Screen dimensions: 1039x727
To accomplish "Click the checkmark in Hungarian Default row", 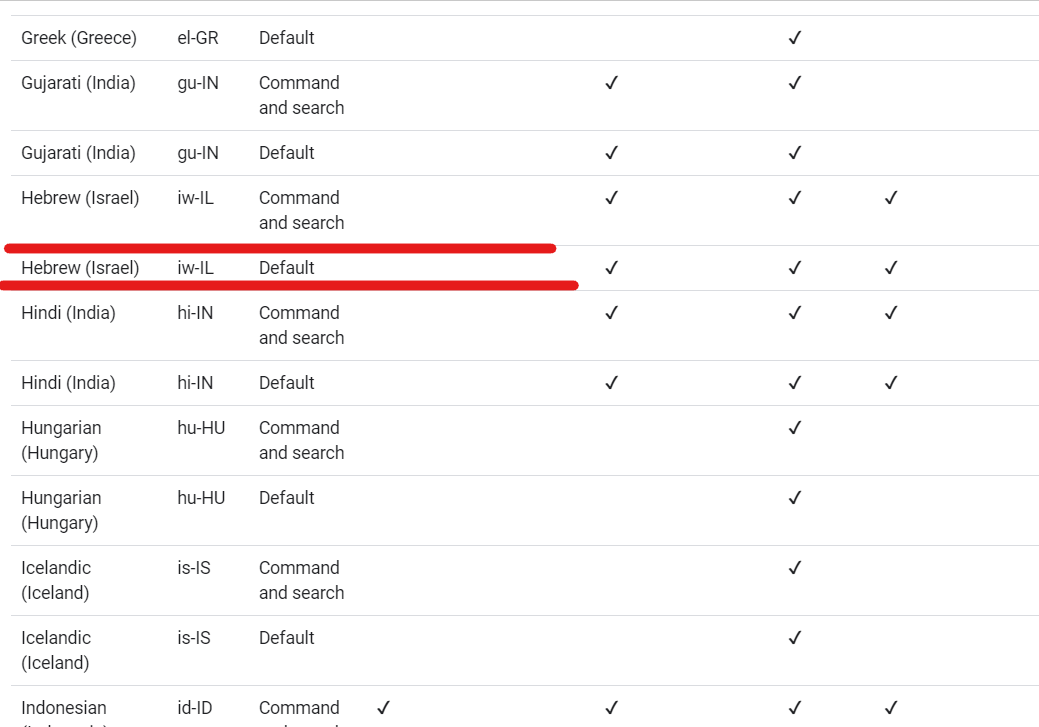I will pos(795,498).
